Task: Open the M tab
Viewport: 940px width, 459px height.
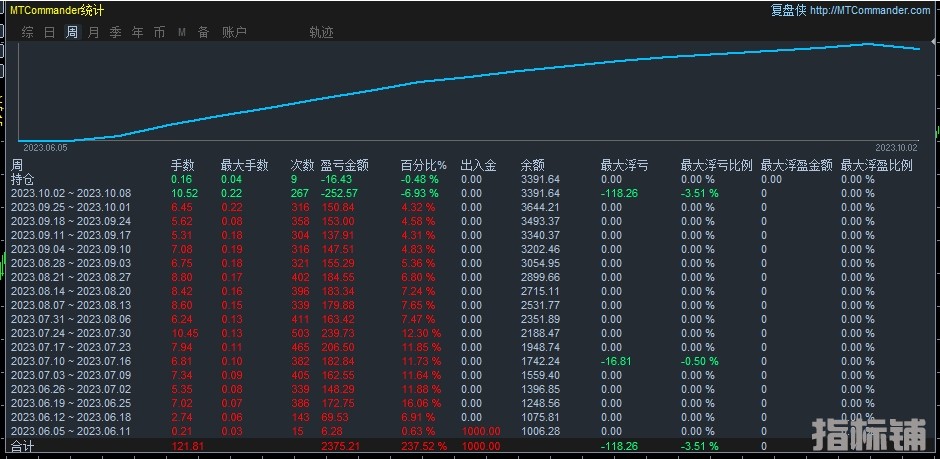Action: [182, 32]
